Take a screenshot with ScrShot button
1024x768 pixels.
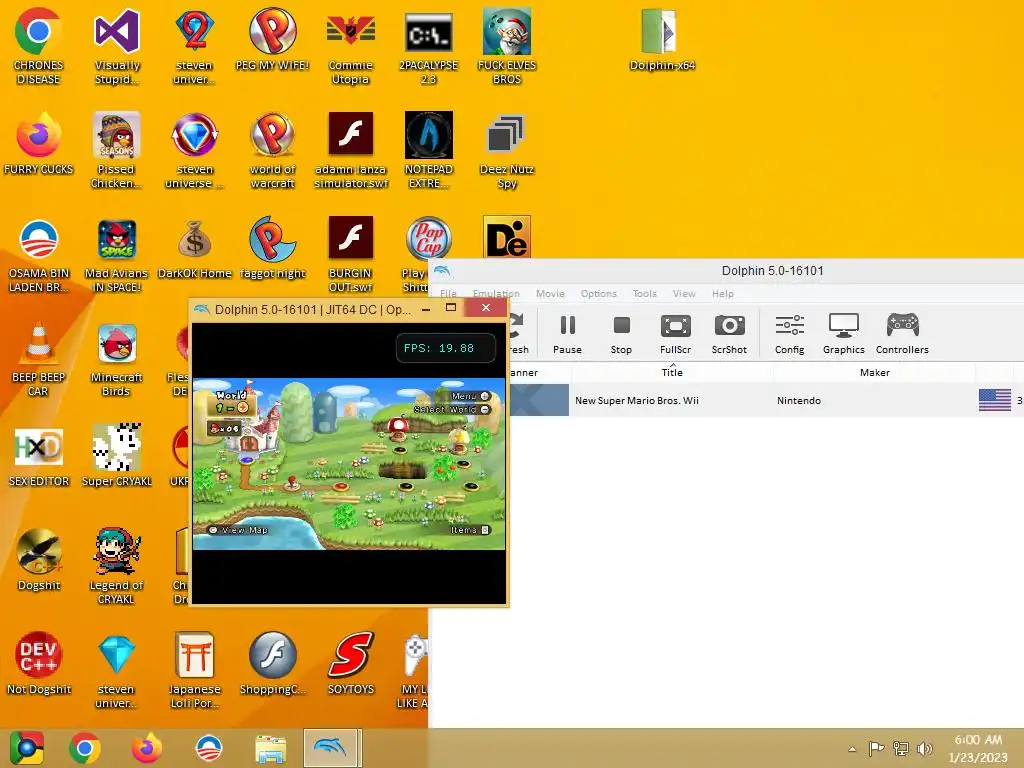click(x=729, y=334)
